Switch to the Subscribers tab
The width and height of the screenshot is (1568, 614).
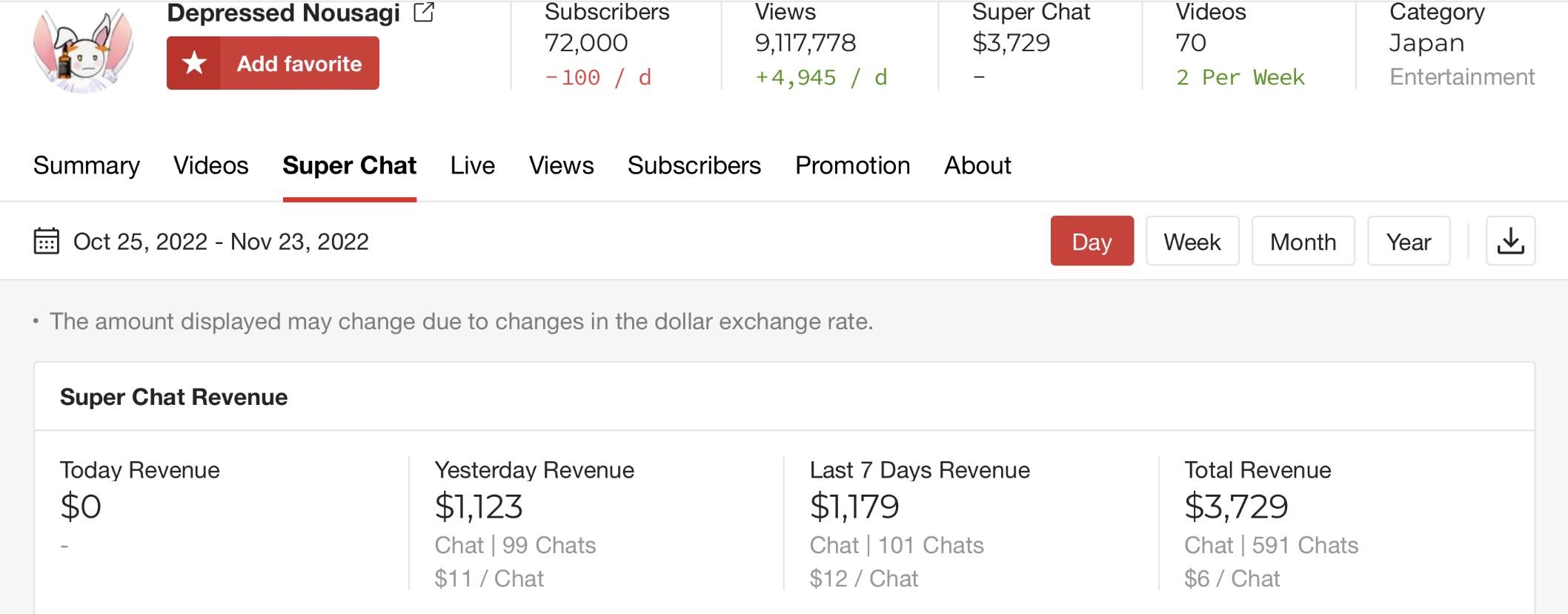point(694,165)
